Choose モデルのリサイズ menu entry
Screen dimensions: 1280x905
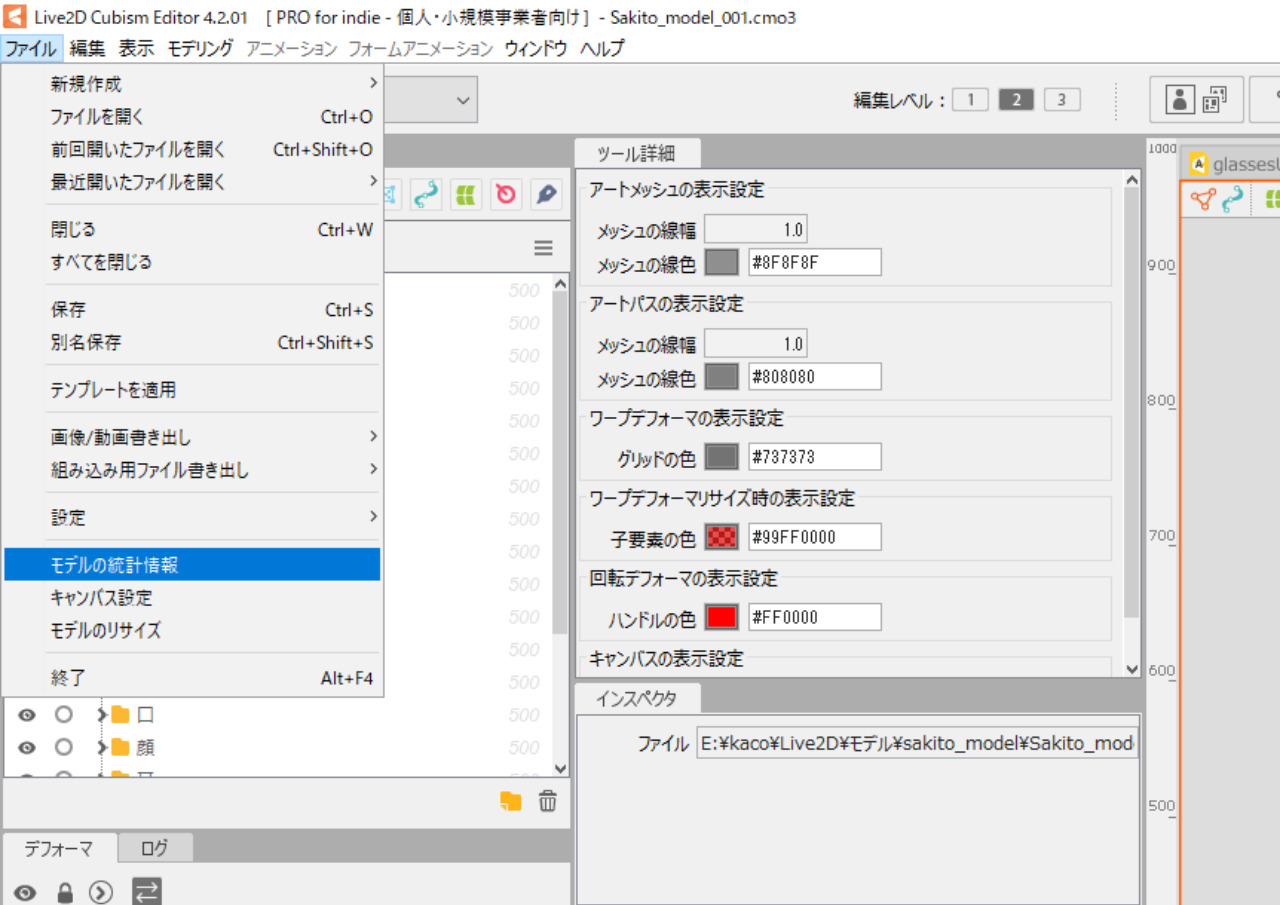(192, 631)
